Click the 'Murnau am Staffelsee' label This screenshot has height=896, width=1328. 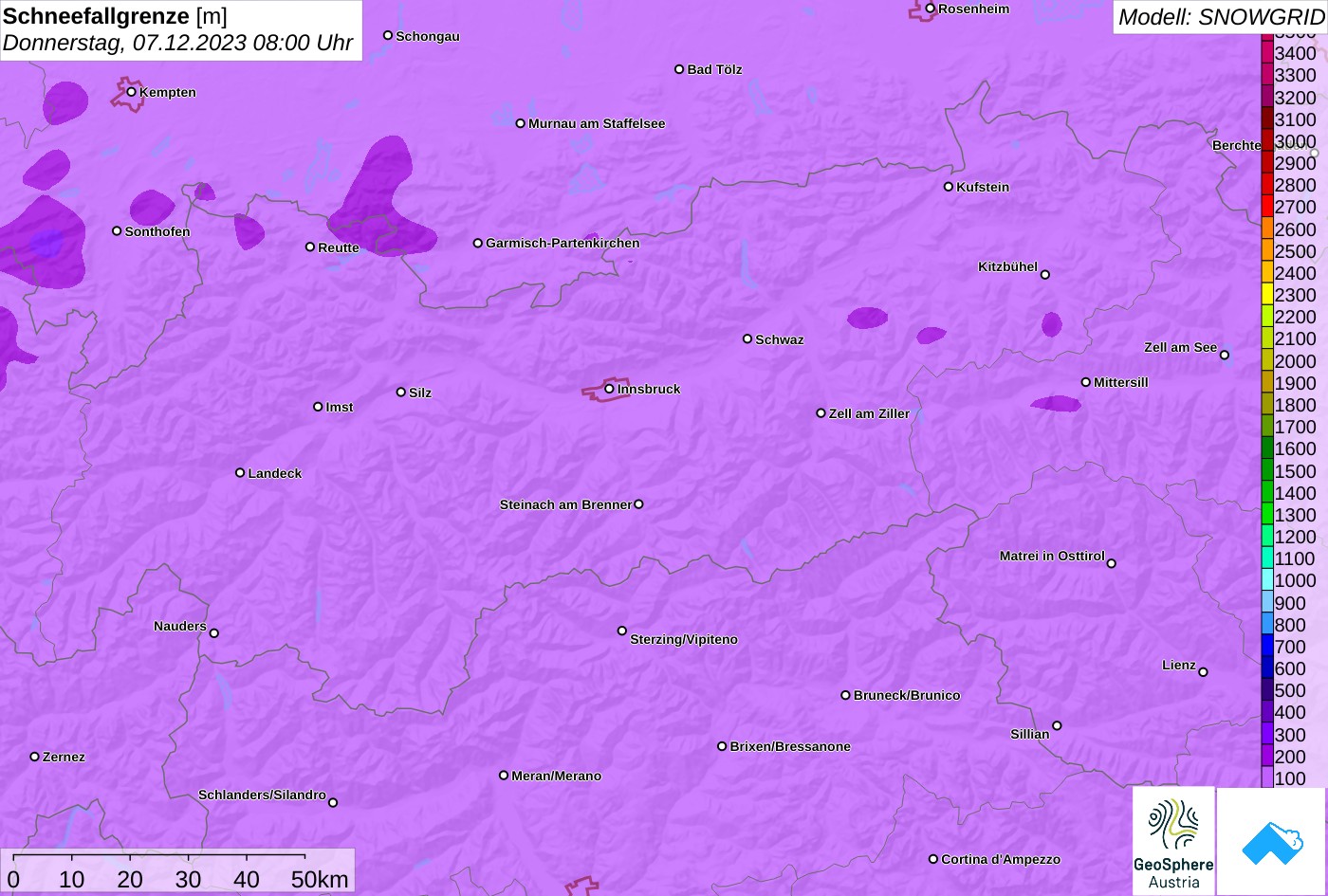click(597, 123)
